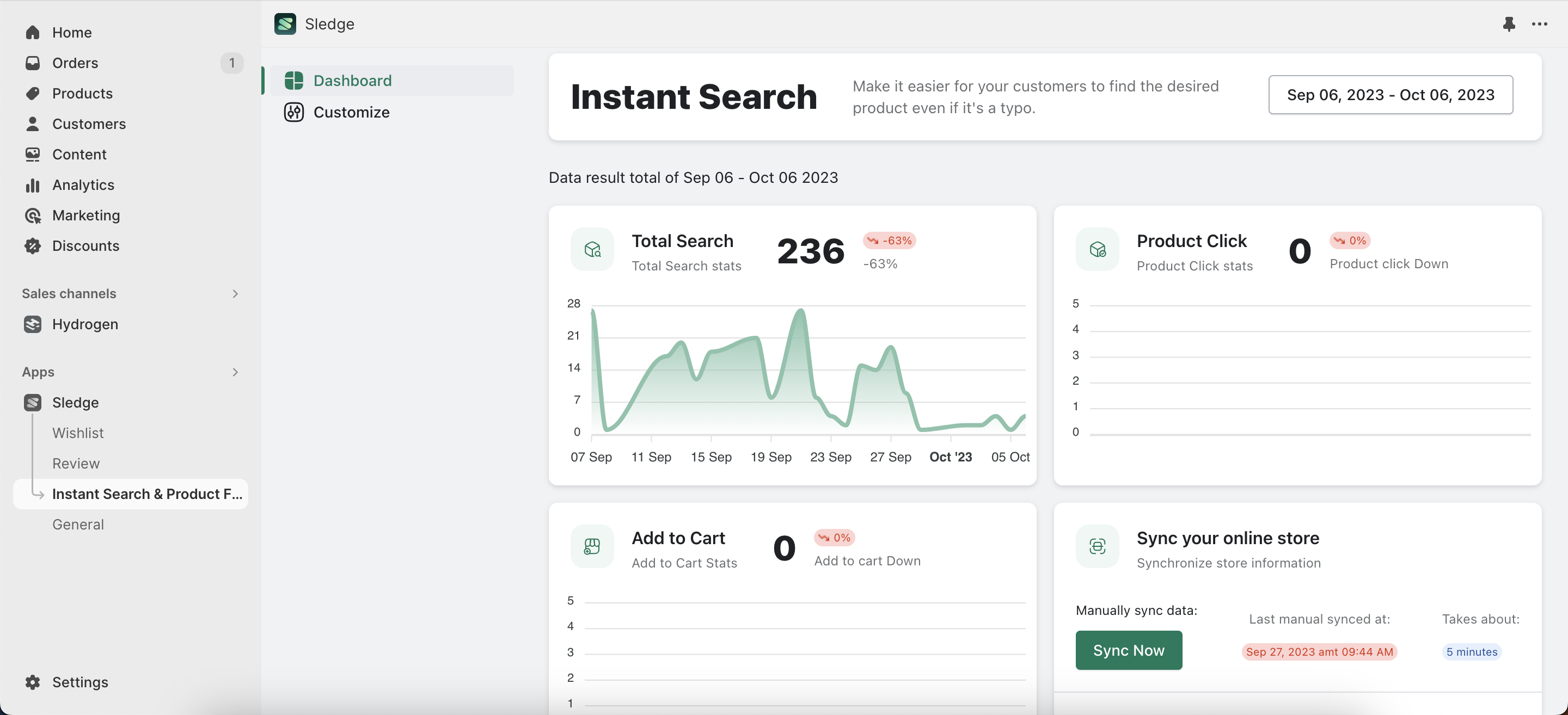Screen dimensions: 1568x715
Task: Expand the Apps section in sidebar
Action: tap(233, 371)
